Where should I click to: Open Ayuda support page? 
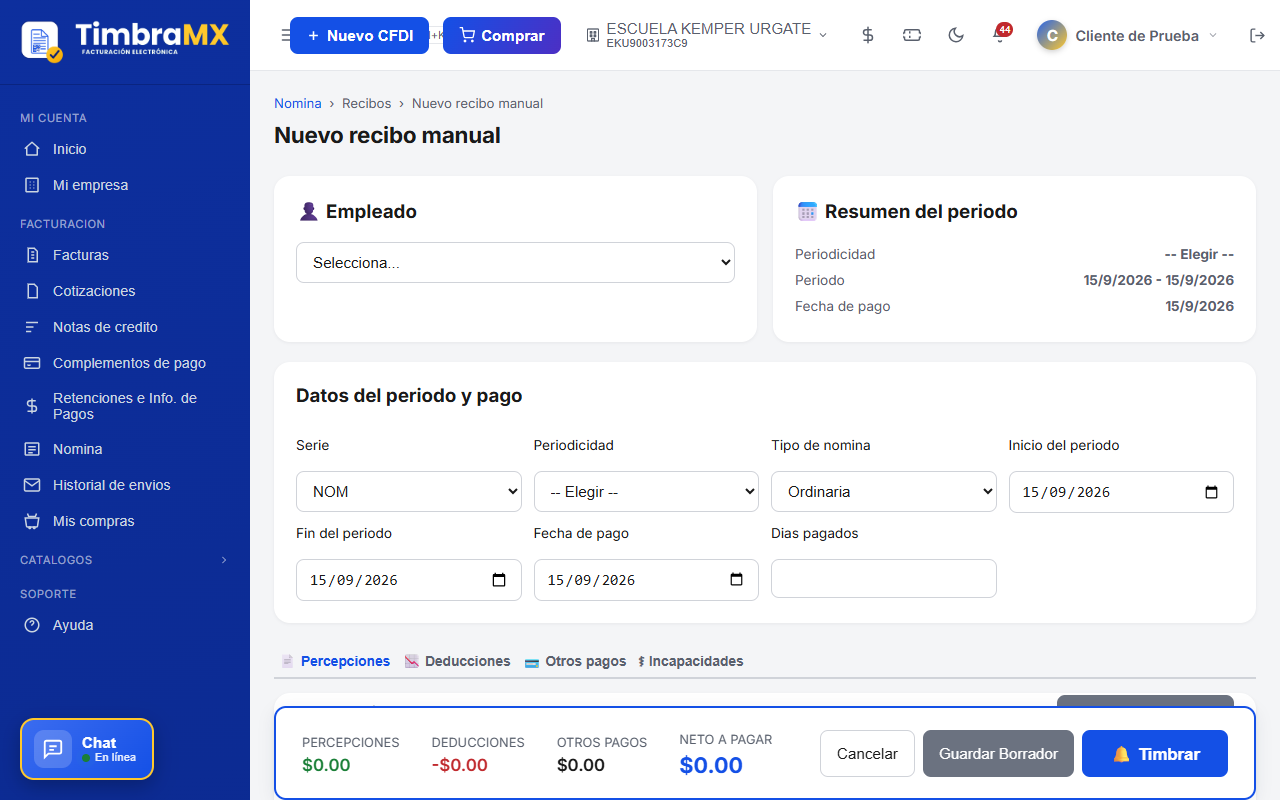pos(125,625)
